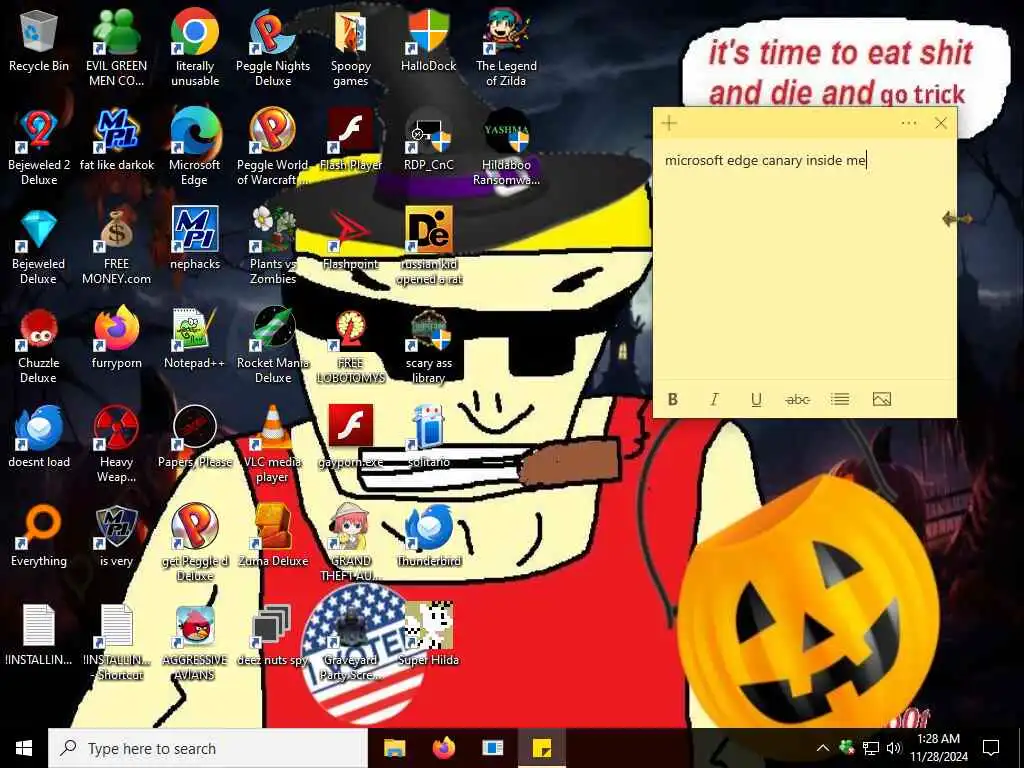
Task: Open the russian kid opened a rat icon
Action: click(x=428, y=246)
